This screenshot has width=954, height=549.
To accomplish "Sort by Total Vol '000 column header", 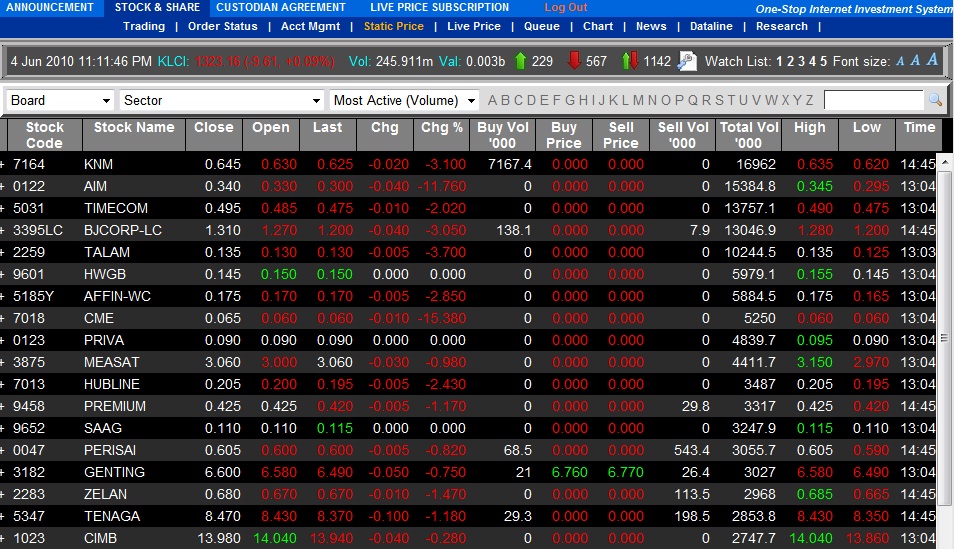I will click(749, 135).
